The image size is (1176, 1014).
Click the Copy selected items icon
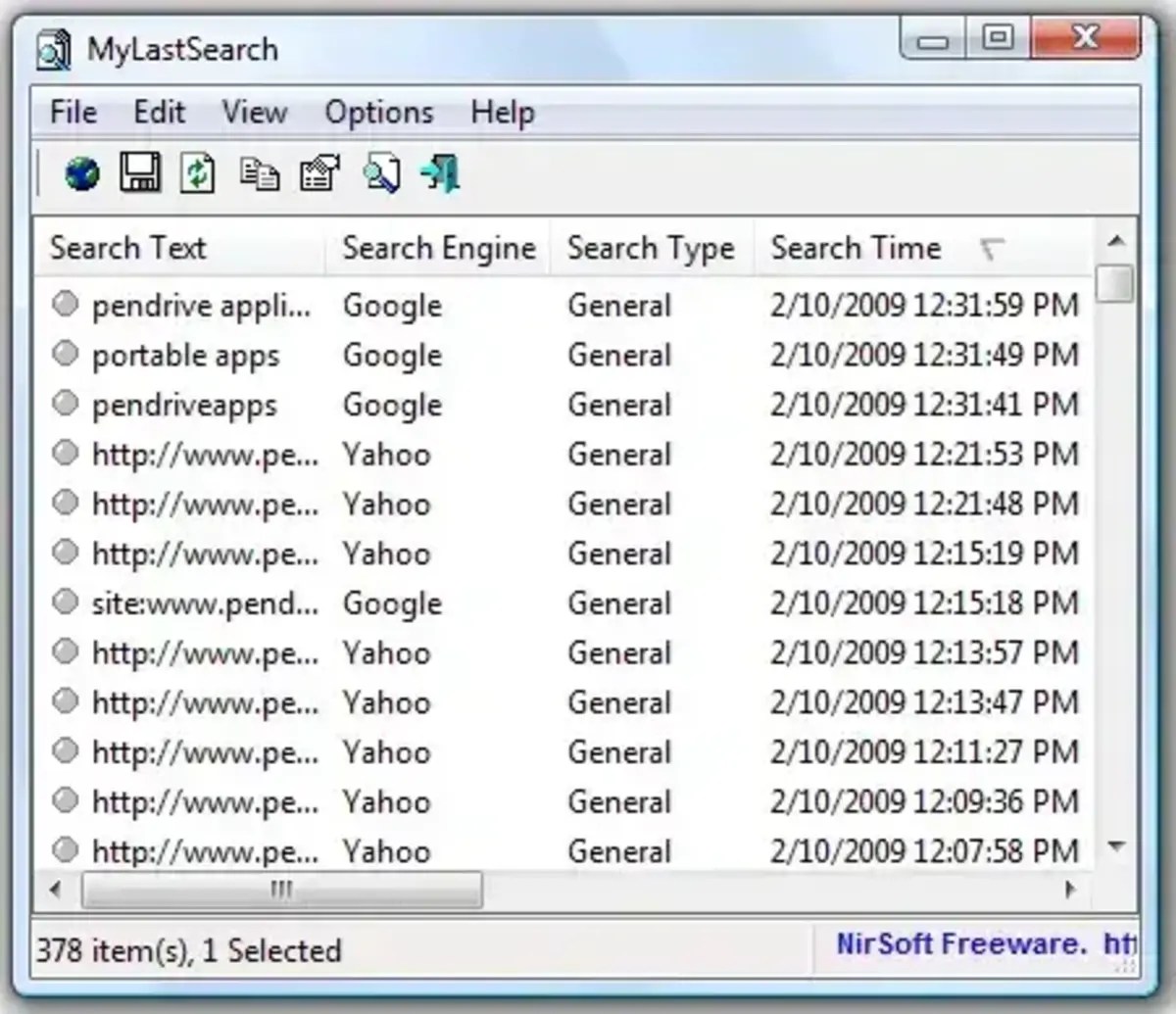[x=259, y=174]
